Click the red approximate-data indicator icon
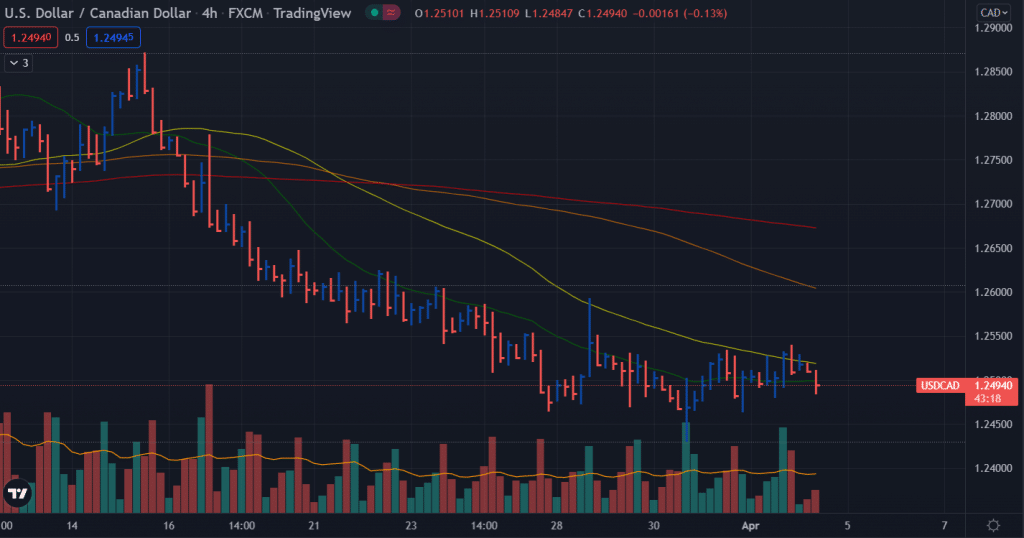1024x538 pixels. (391, 12)
